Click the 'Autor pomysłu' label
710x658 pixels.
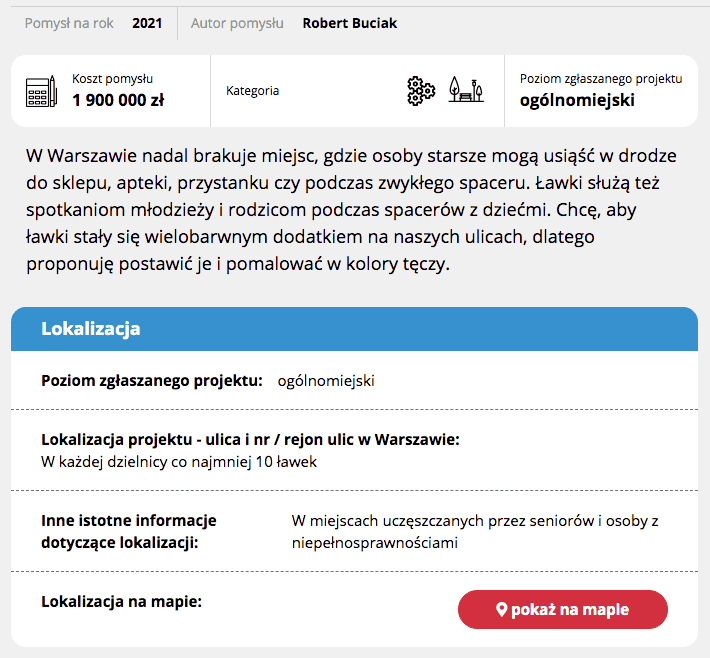pos(239,23)
